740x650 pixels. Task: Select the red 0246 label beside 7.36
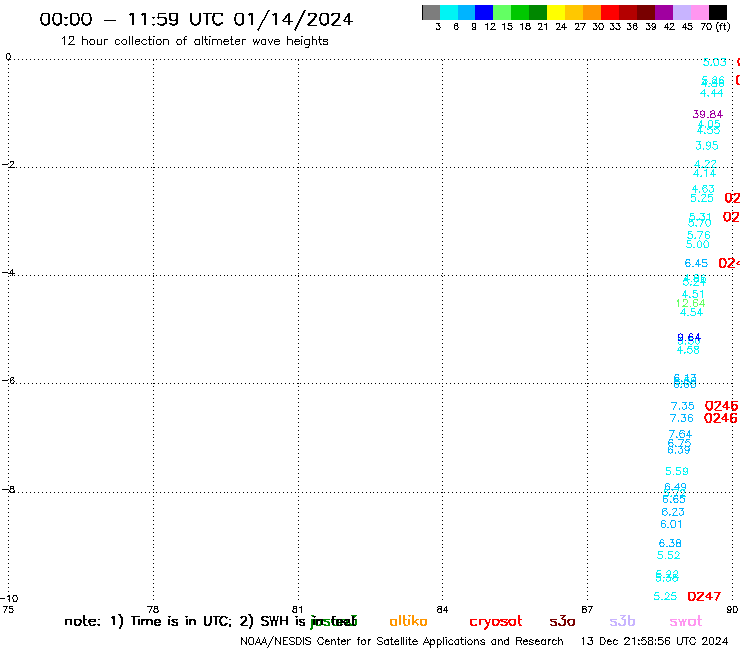pos(720,418)
